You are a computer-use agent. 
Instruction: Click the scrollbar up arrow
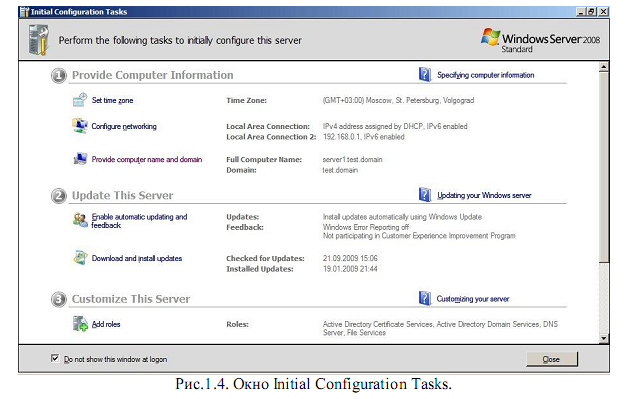[604, 66]
